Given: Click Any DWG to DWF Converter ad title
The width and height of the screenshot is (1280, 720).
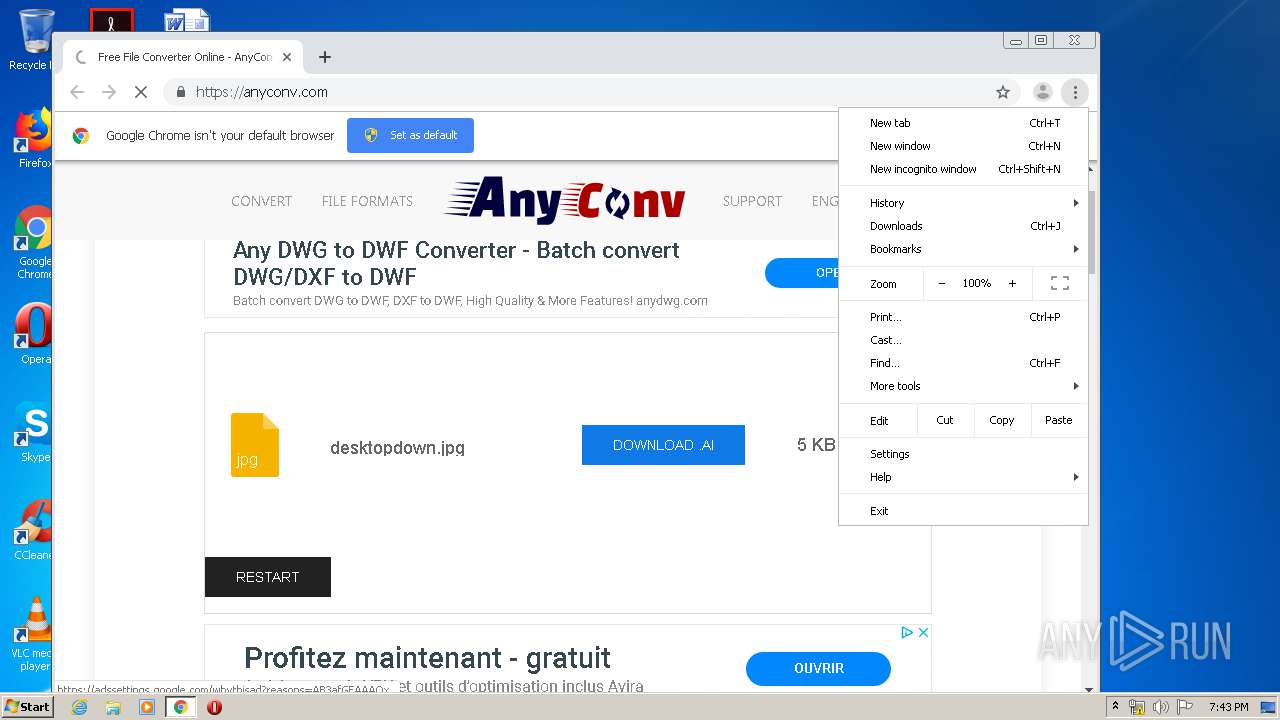Looking at the screenshot, I should tap(456, 263).
